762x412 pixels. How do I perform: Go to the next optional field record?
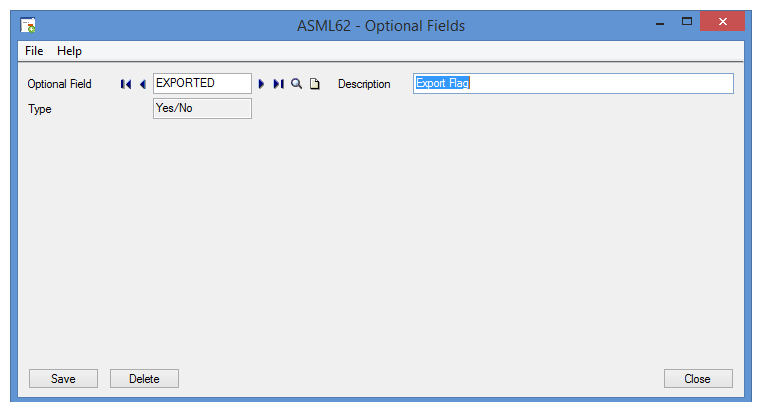tap(262, 84)
